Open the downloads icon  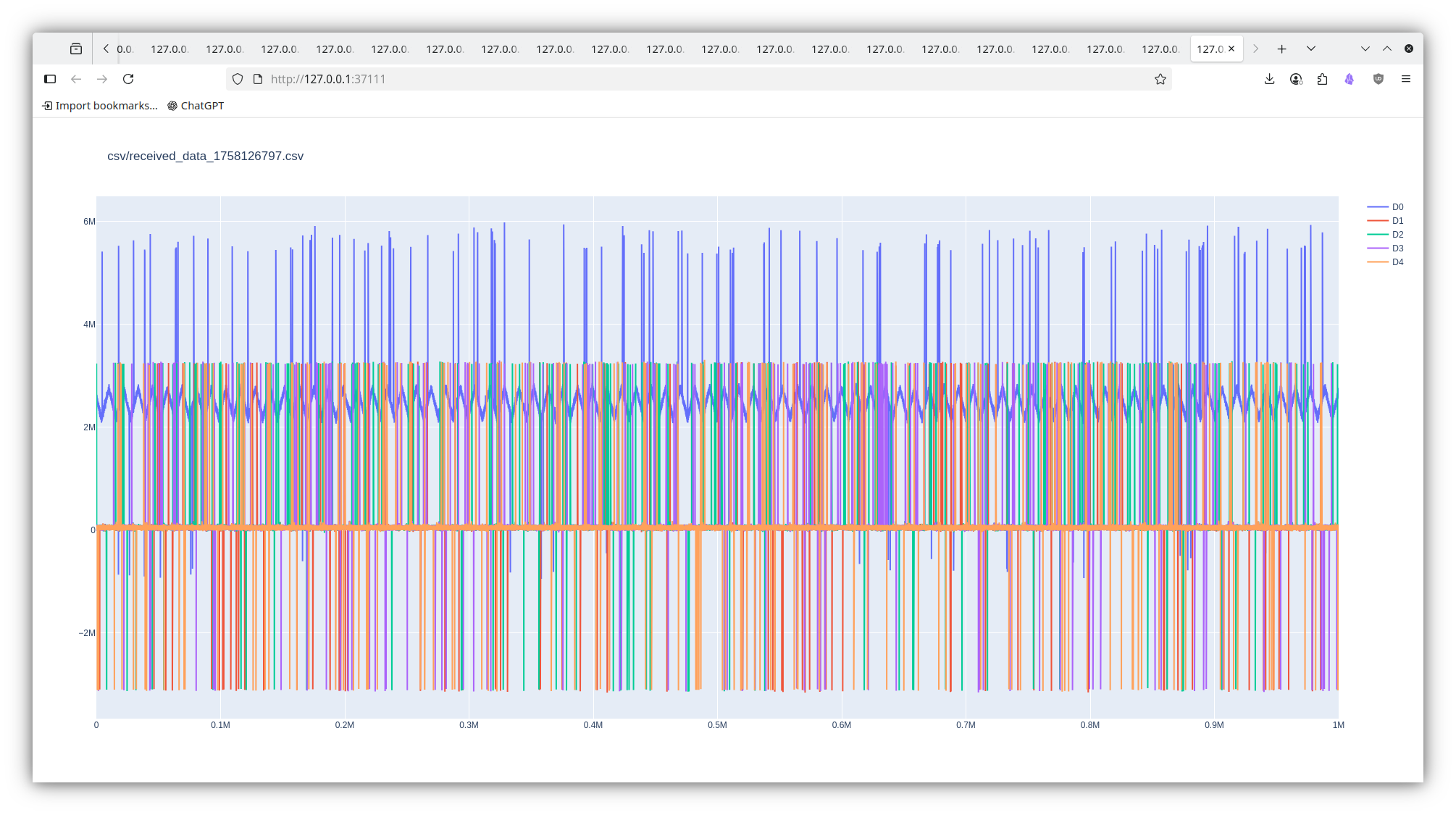(1269, 79)
